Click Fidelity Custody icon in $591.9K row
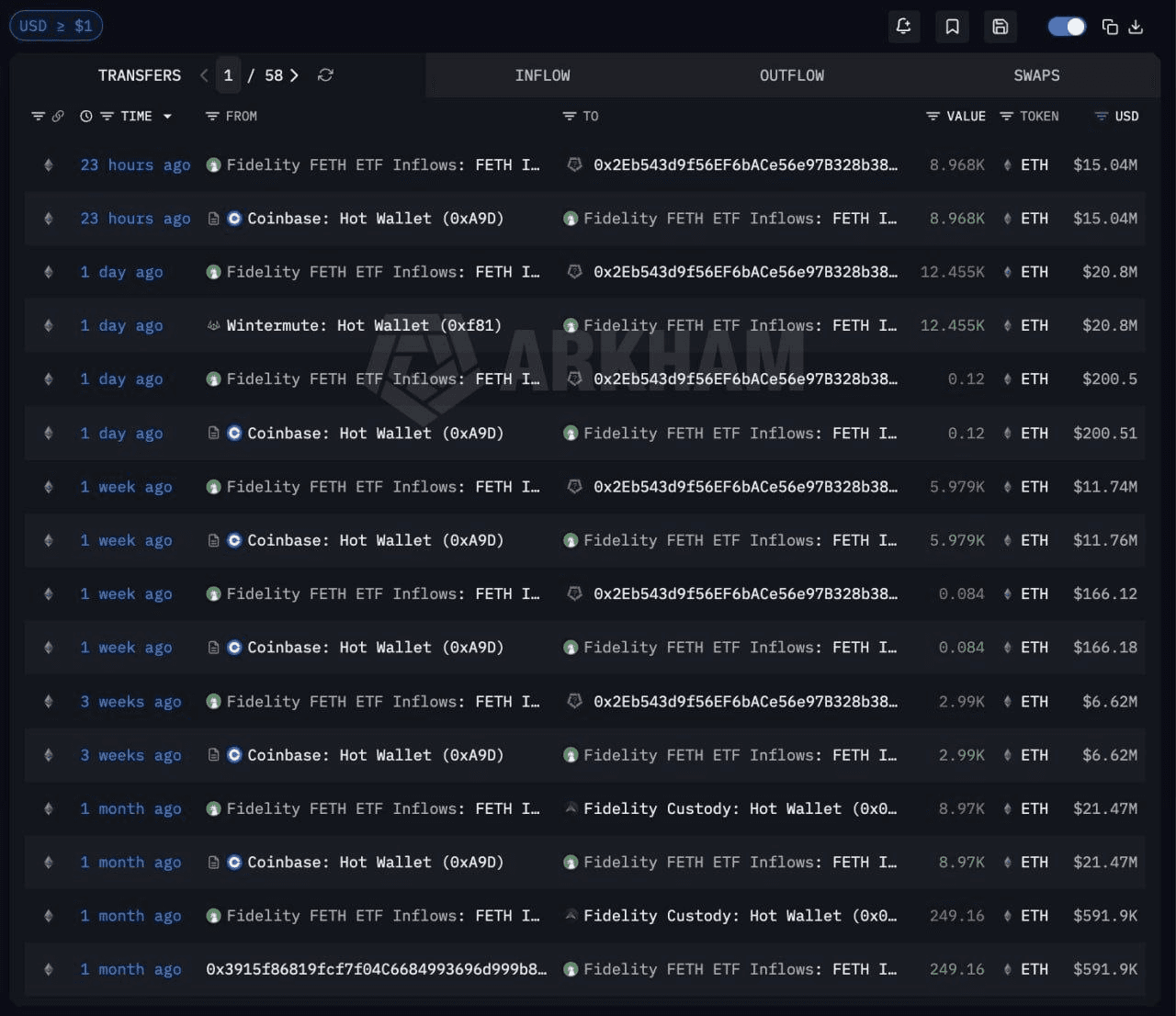1176x1016 pixels. pos(571,916)
